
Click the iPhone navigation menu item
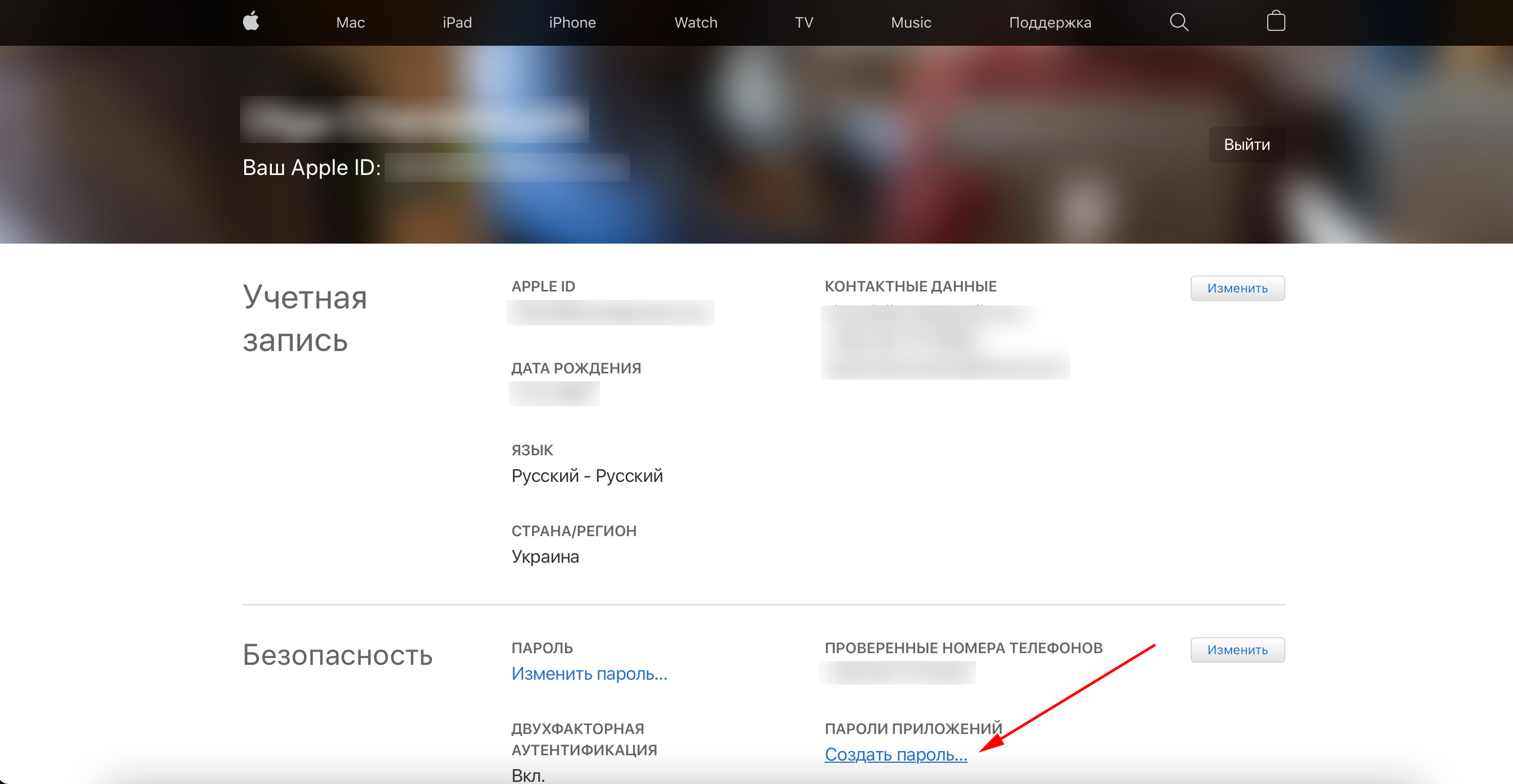point(572,22)
